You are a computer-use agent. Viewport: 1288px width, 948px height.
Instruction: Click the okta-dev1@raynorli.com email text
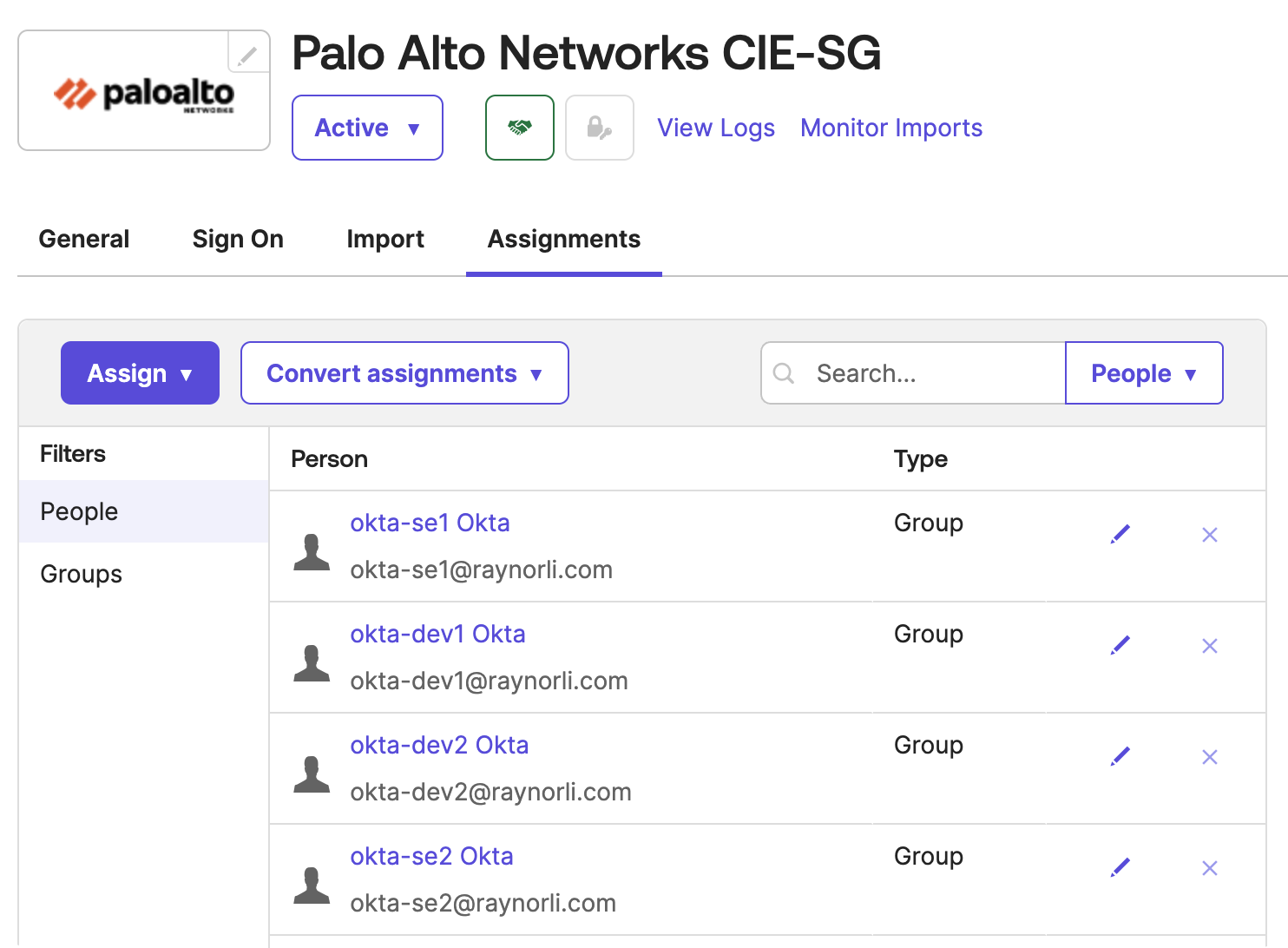[489, 681]
